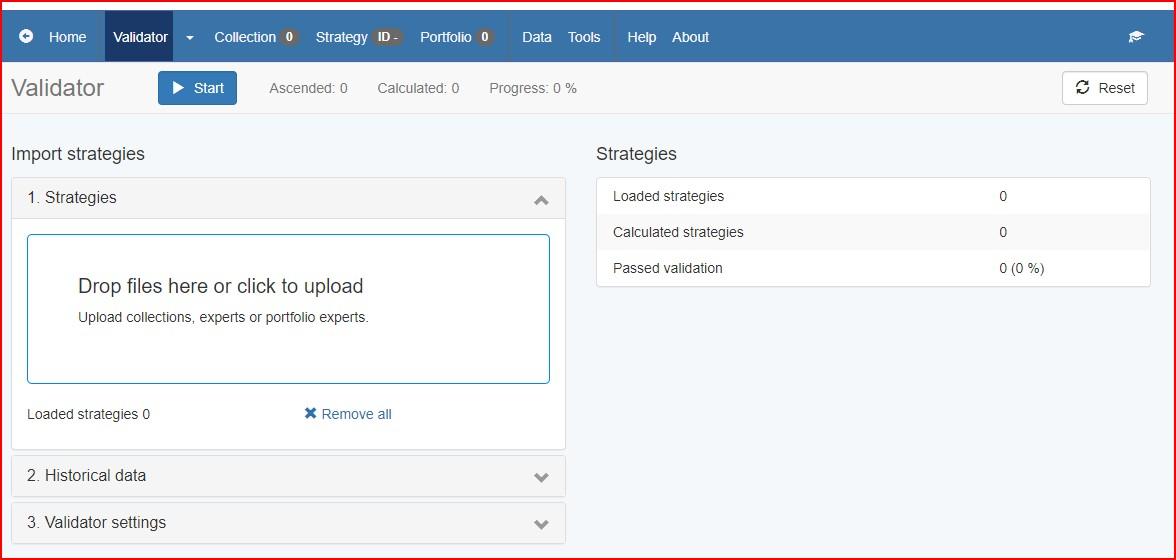Click the Loaded strategies 0 label below upload
The height and width of the screenshot is (560, 1176).
tap(88, 414)
